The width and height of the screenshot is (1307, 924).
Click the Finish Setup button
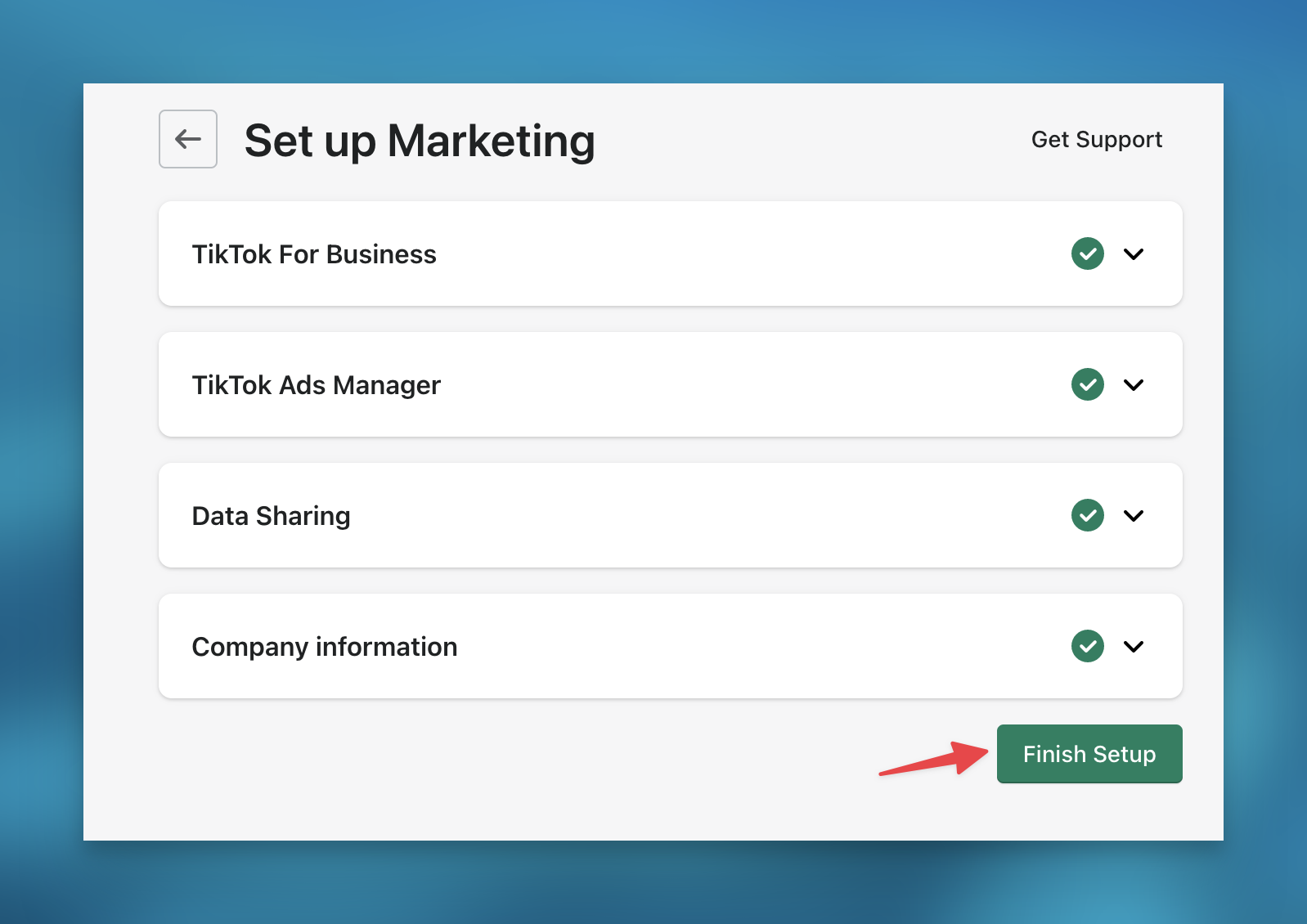point(1089,754)
